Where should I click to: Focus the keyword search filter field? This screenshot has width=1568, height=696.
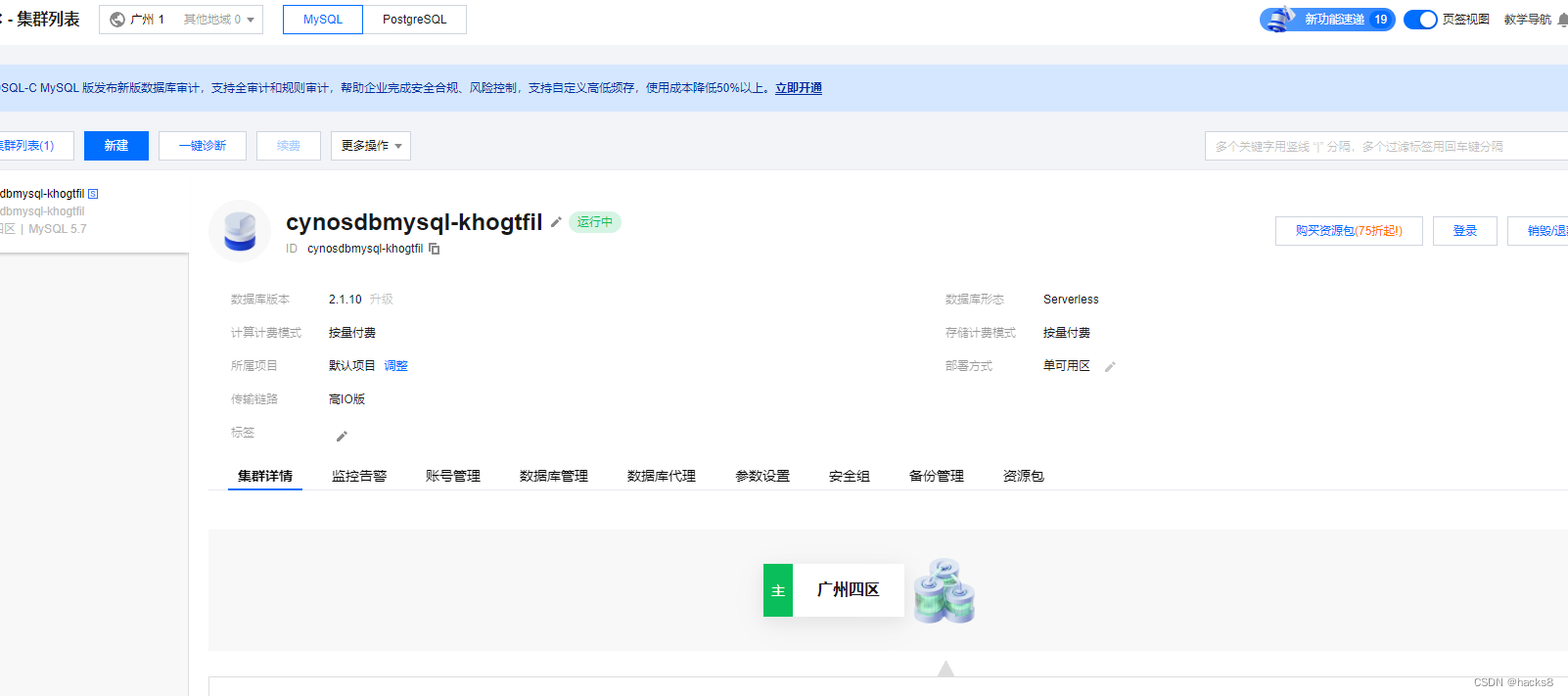(1386, 146)
